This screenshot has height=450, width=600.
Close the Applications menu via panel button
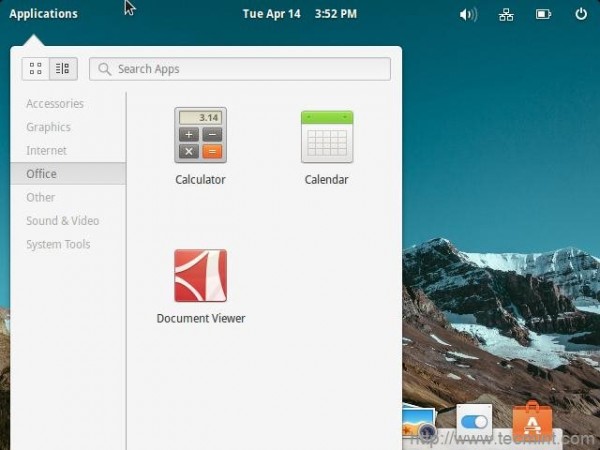(x=43, y=14)
